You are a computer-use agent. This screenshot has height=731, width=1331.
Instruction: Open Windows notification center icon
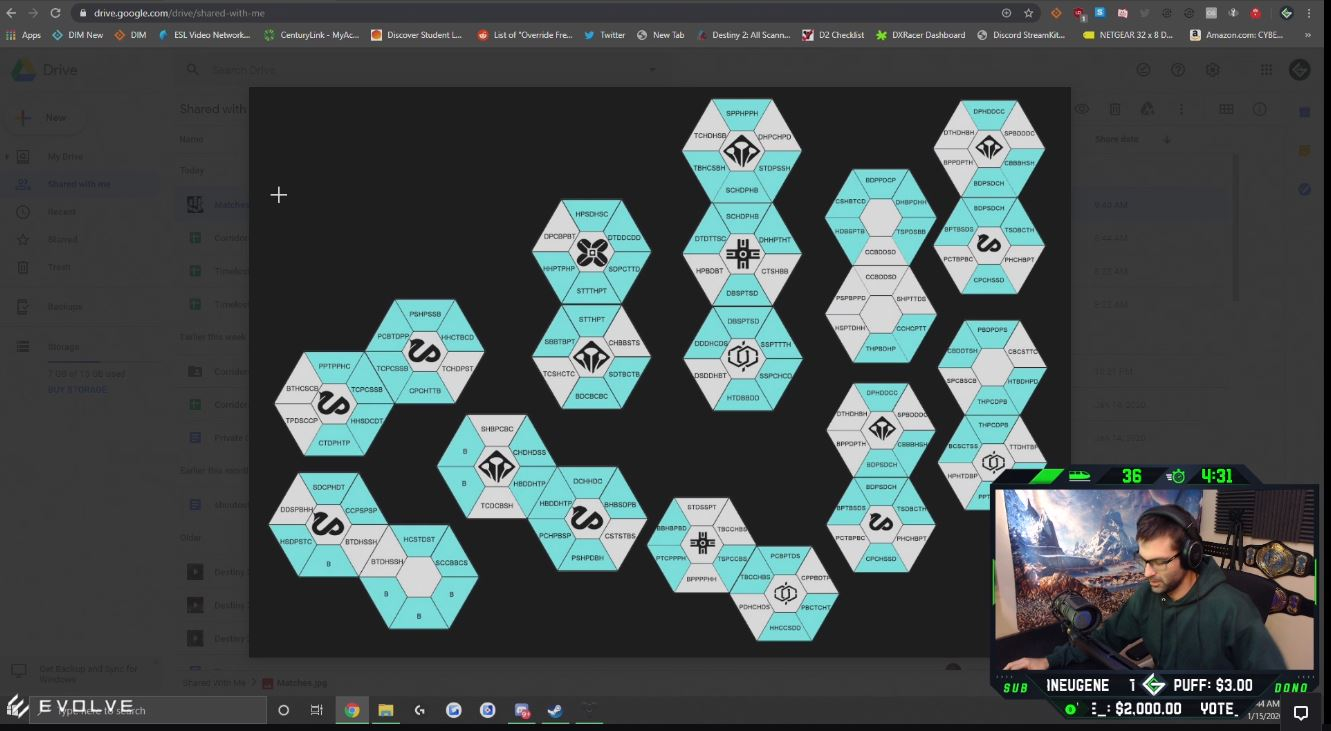[x=1301, y=713]
